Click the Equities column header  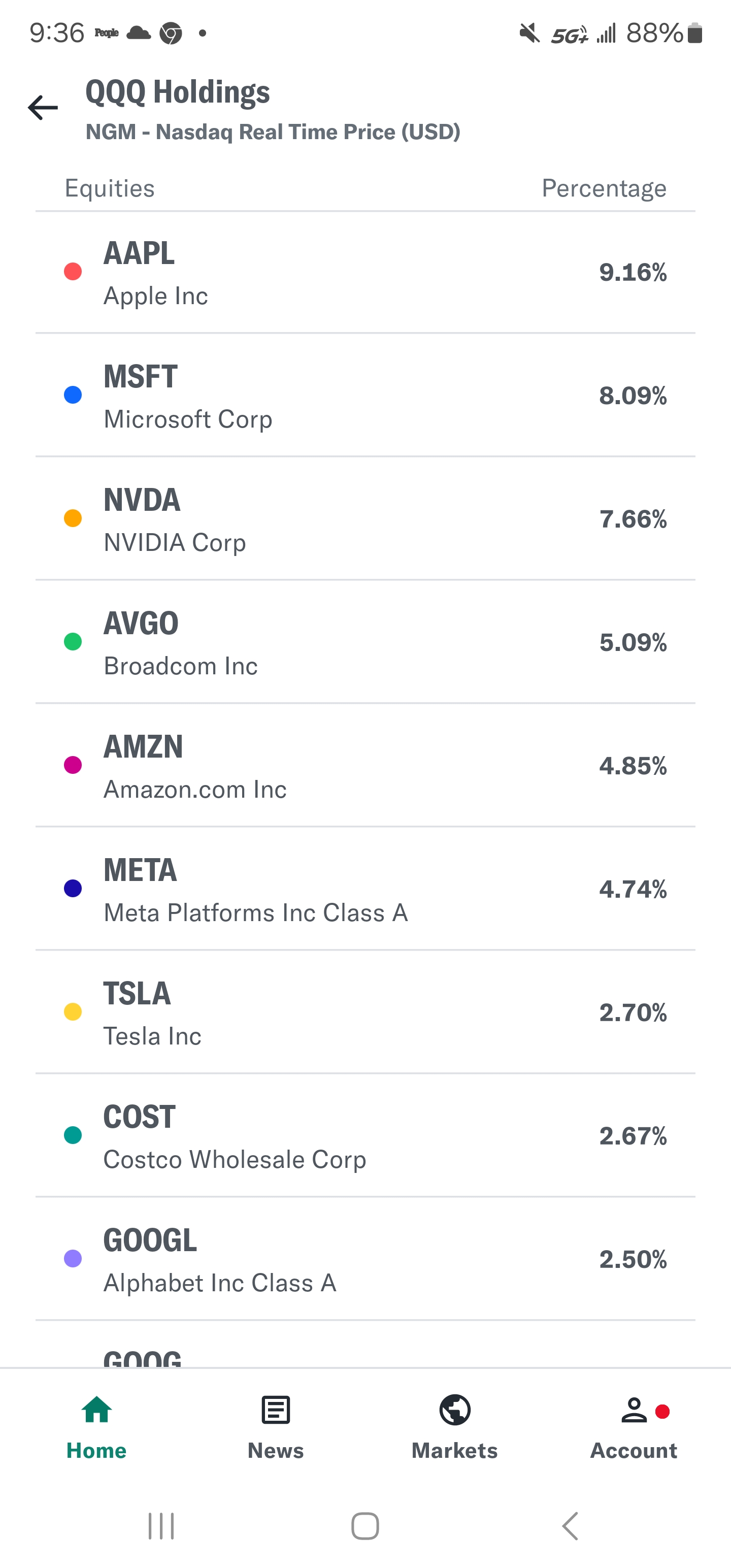(110, 188)
